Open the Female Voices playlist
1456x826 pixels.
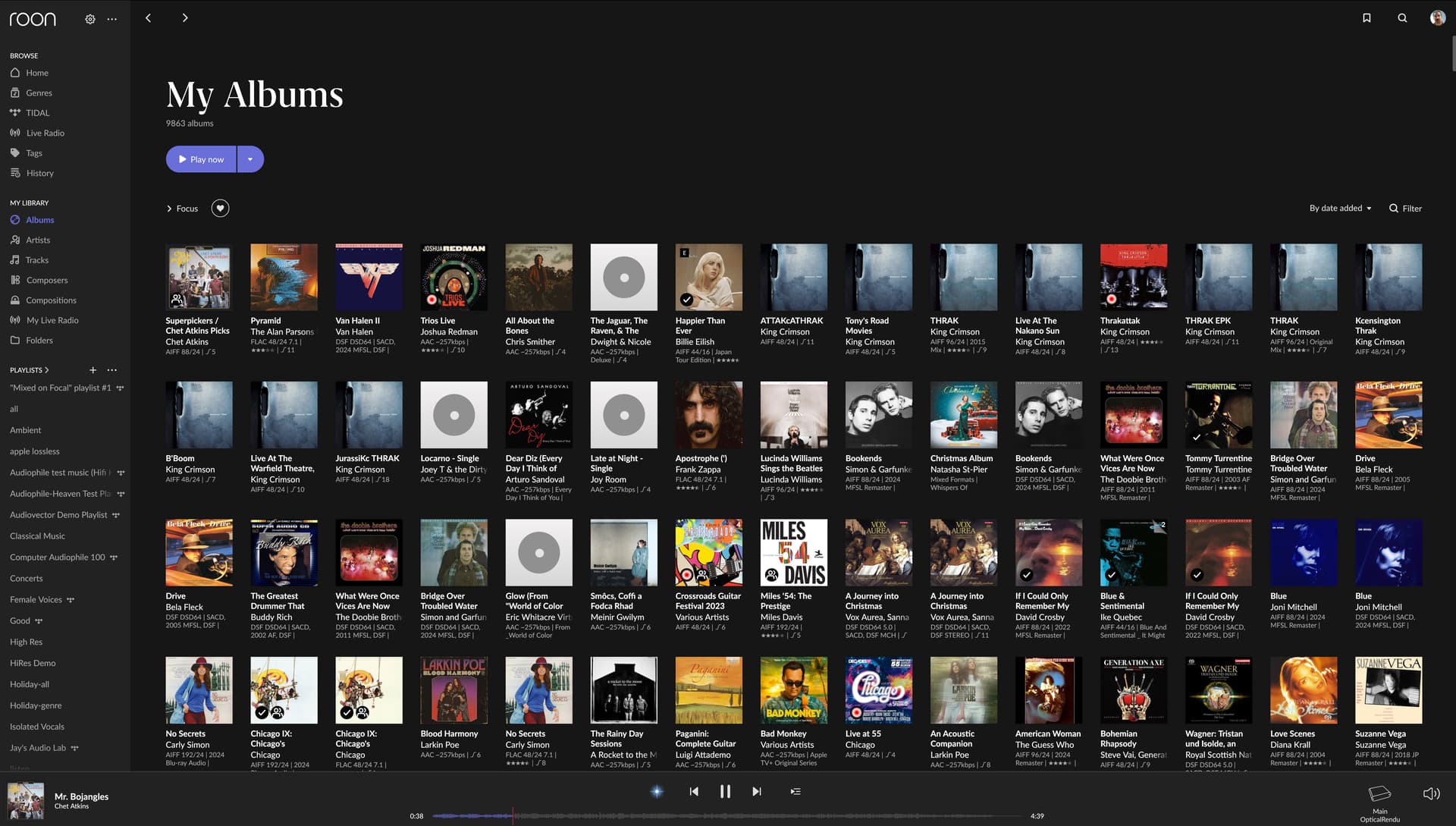pos(36,600)
